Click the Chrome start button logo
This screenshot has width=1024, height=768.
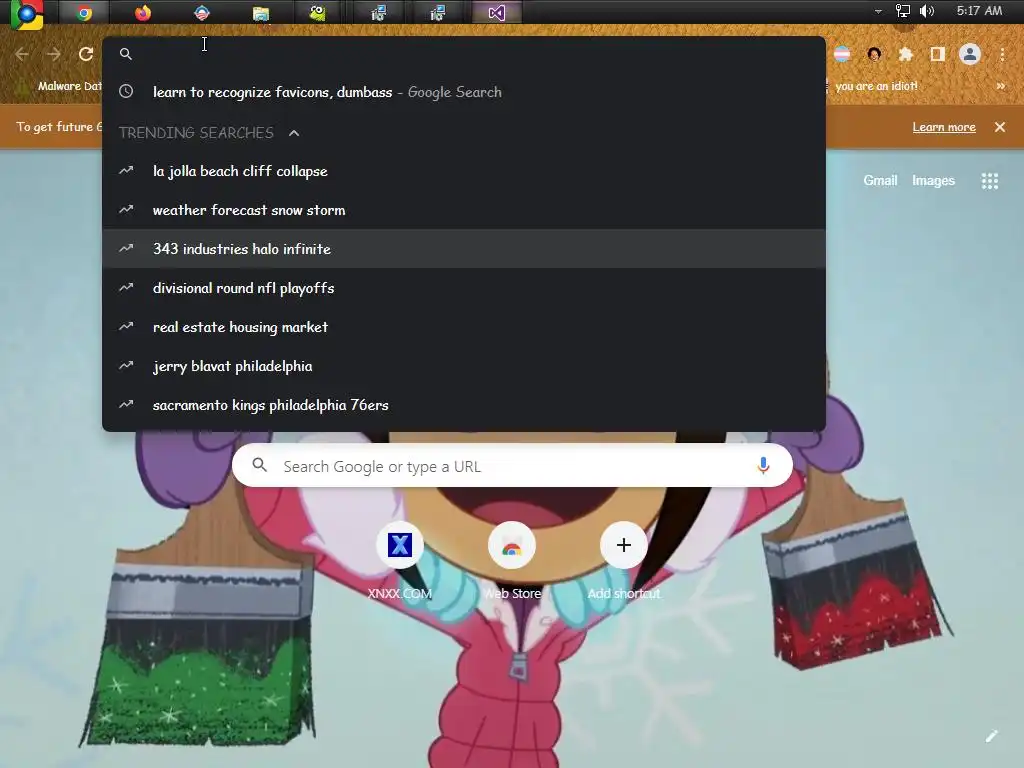pyautogui.click(x=26, y=14)
